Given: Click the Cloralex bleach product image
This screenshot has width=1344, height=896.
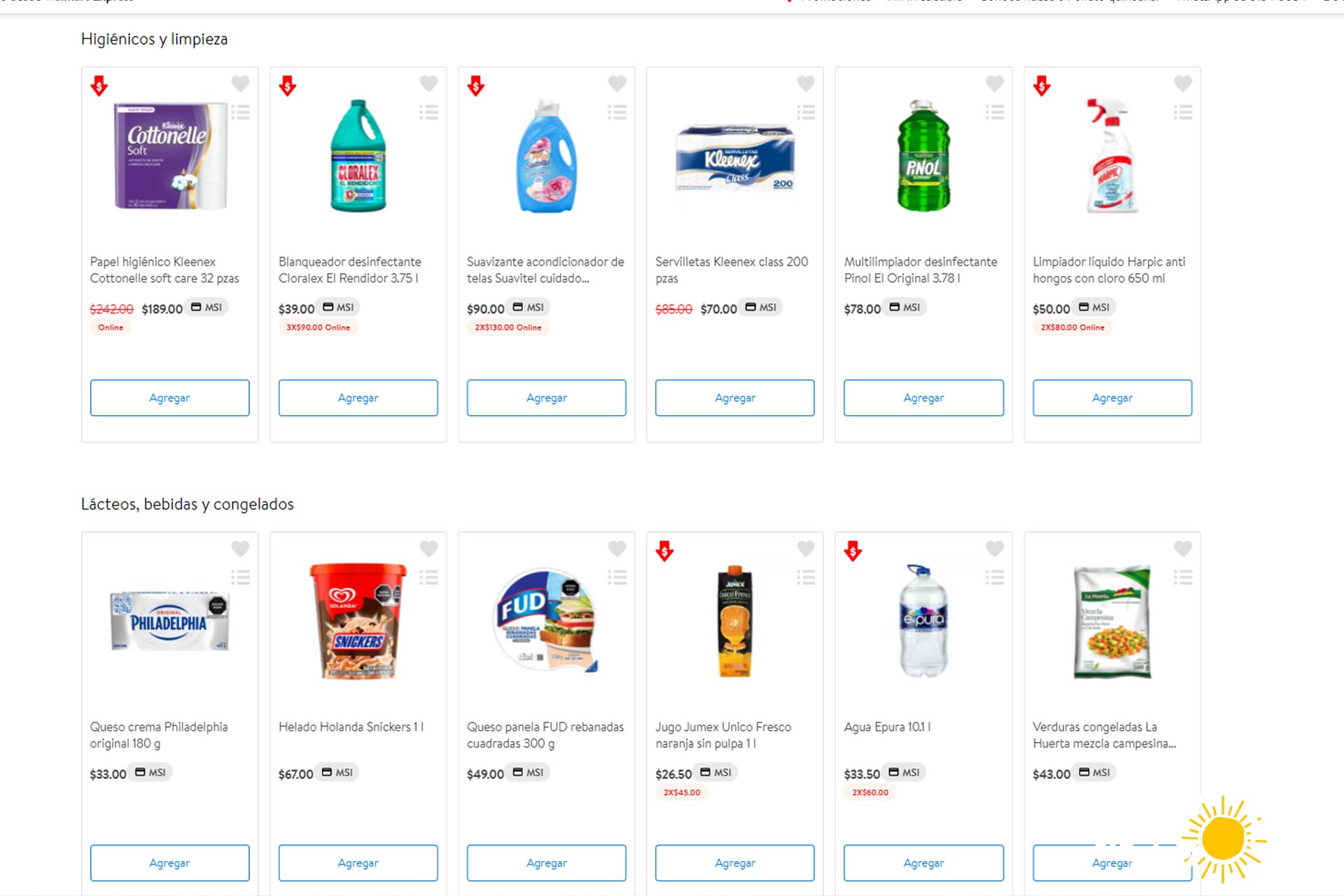Looking at the screenshot, I should (358, 155).
